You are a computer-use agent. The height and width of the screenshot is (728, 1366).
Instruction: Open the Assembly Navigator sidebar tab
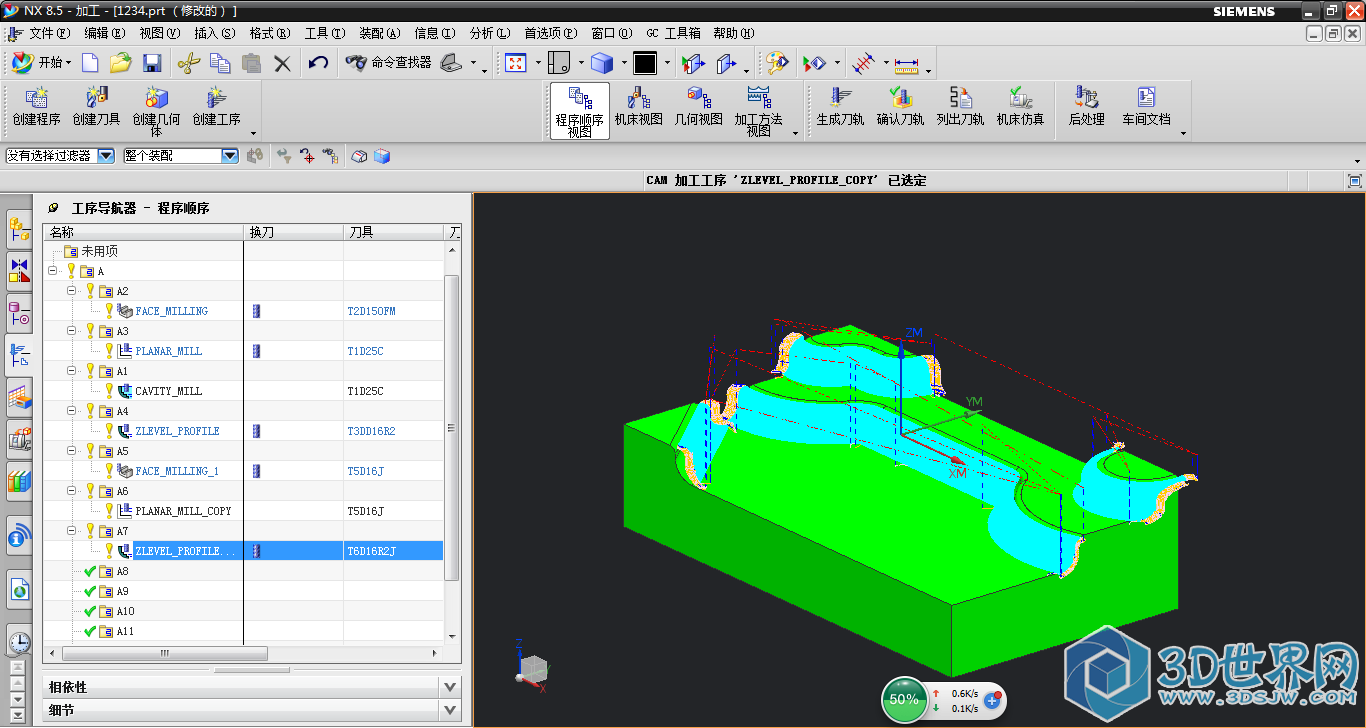[x=19, y=229]
